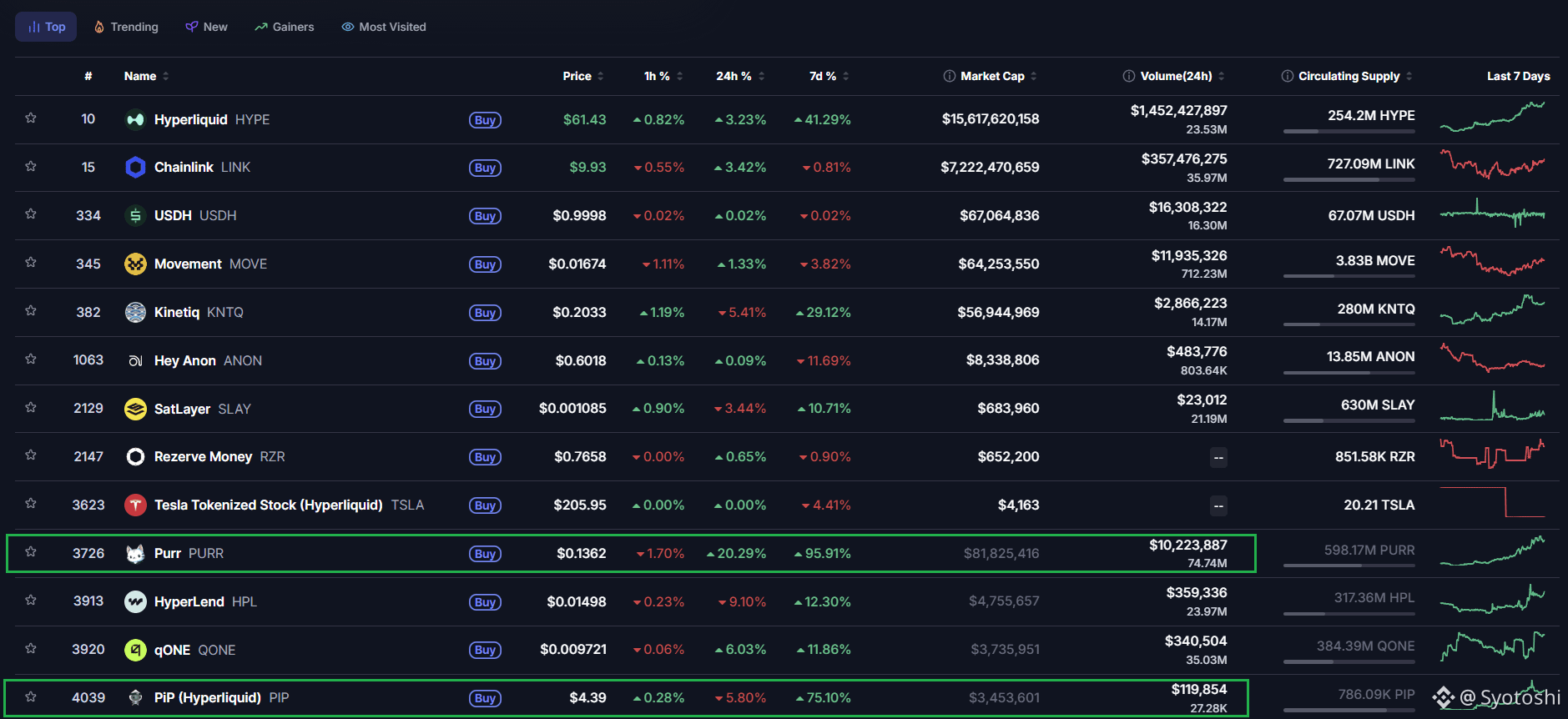Click Hyperliquid circulating supply progress bar
This screenshot has width=1568, height=719.
tap(1349, 131)
